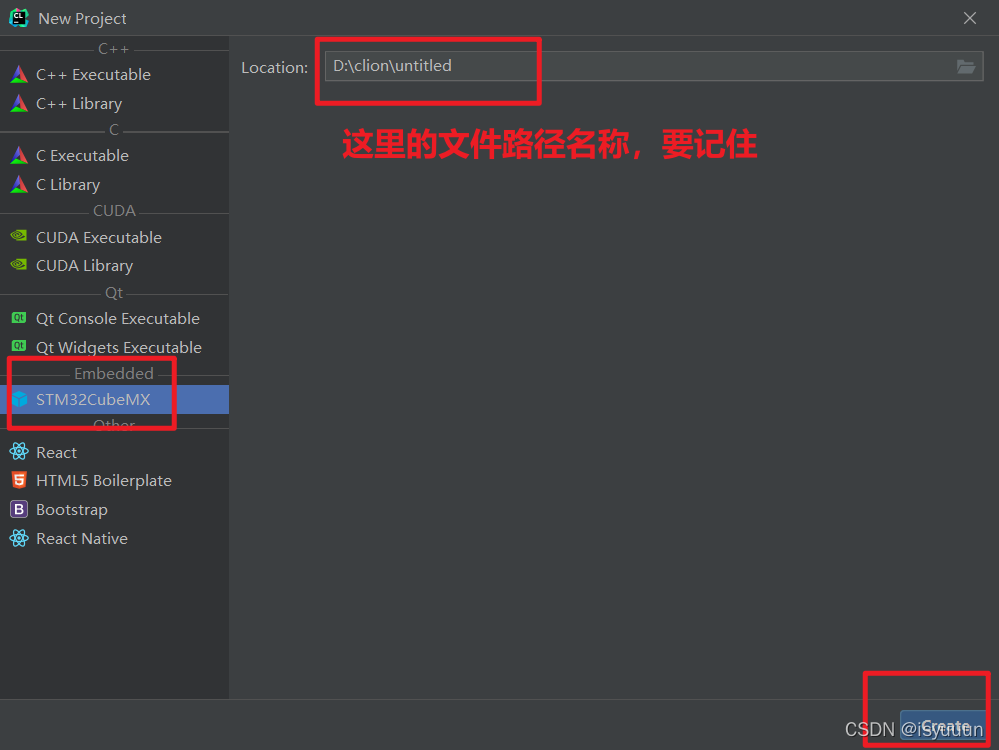The height and width of the screenshot is (750, 999).
Task: Click the Qt Widgets Executable icon
Action: click(19, 346)
